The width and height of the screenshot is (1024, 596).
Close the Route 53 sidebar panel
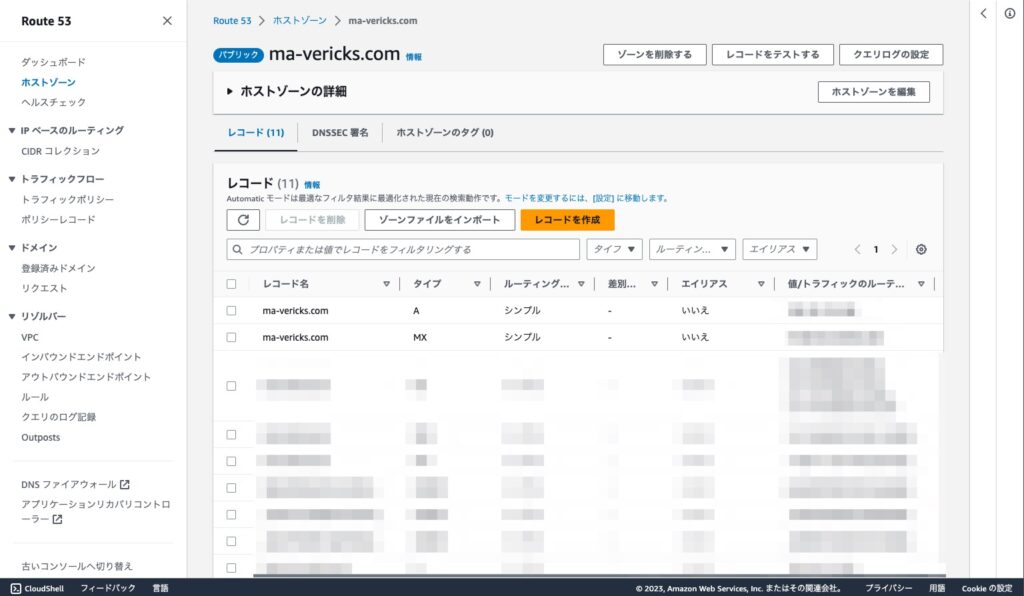click(167, 21)
